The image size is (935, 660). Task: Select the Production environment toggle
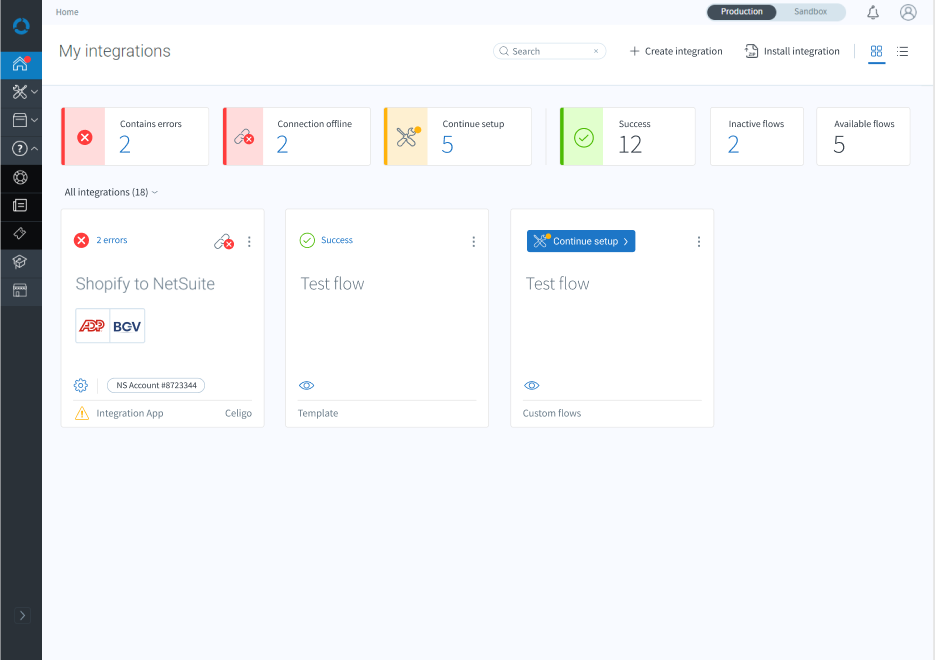click(741, 12)
